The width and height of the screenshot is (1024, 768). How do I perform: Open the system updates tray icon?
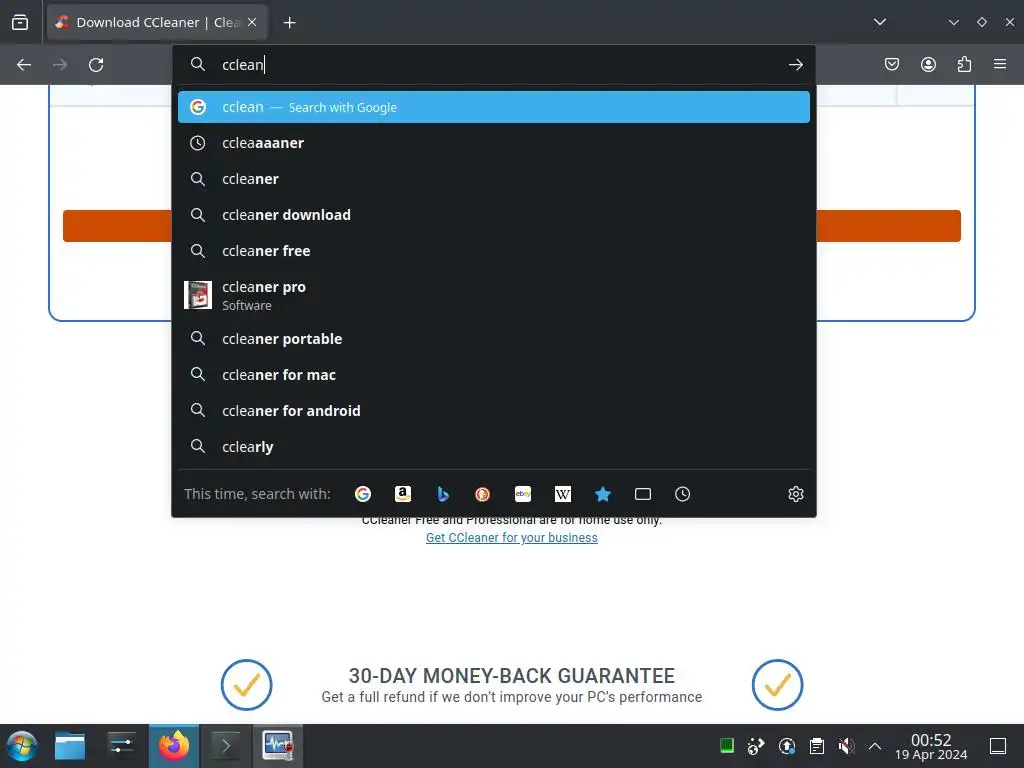787,746
